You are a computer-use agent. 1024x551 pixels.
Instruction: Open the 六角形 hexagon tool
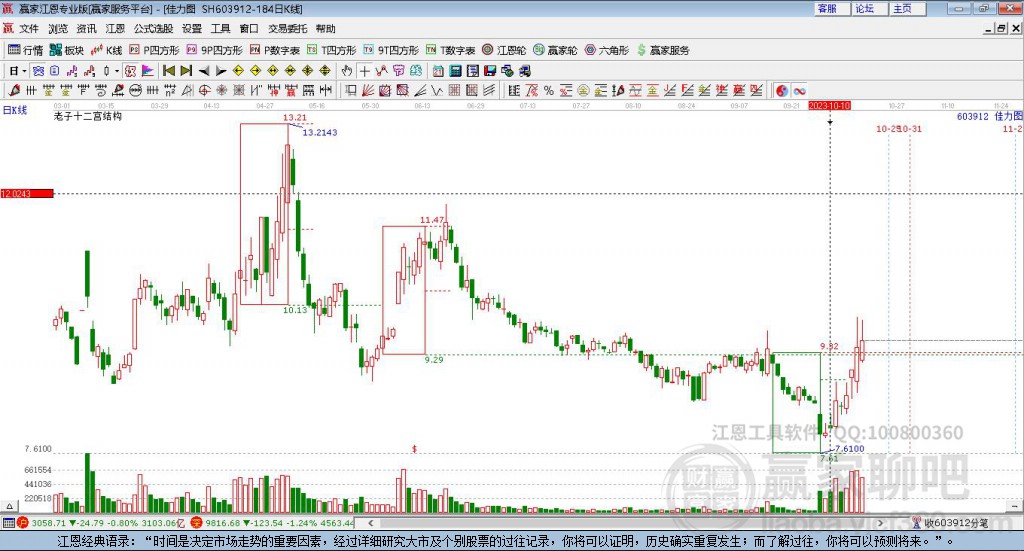(607, 50)
